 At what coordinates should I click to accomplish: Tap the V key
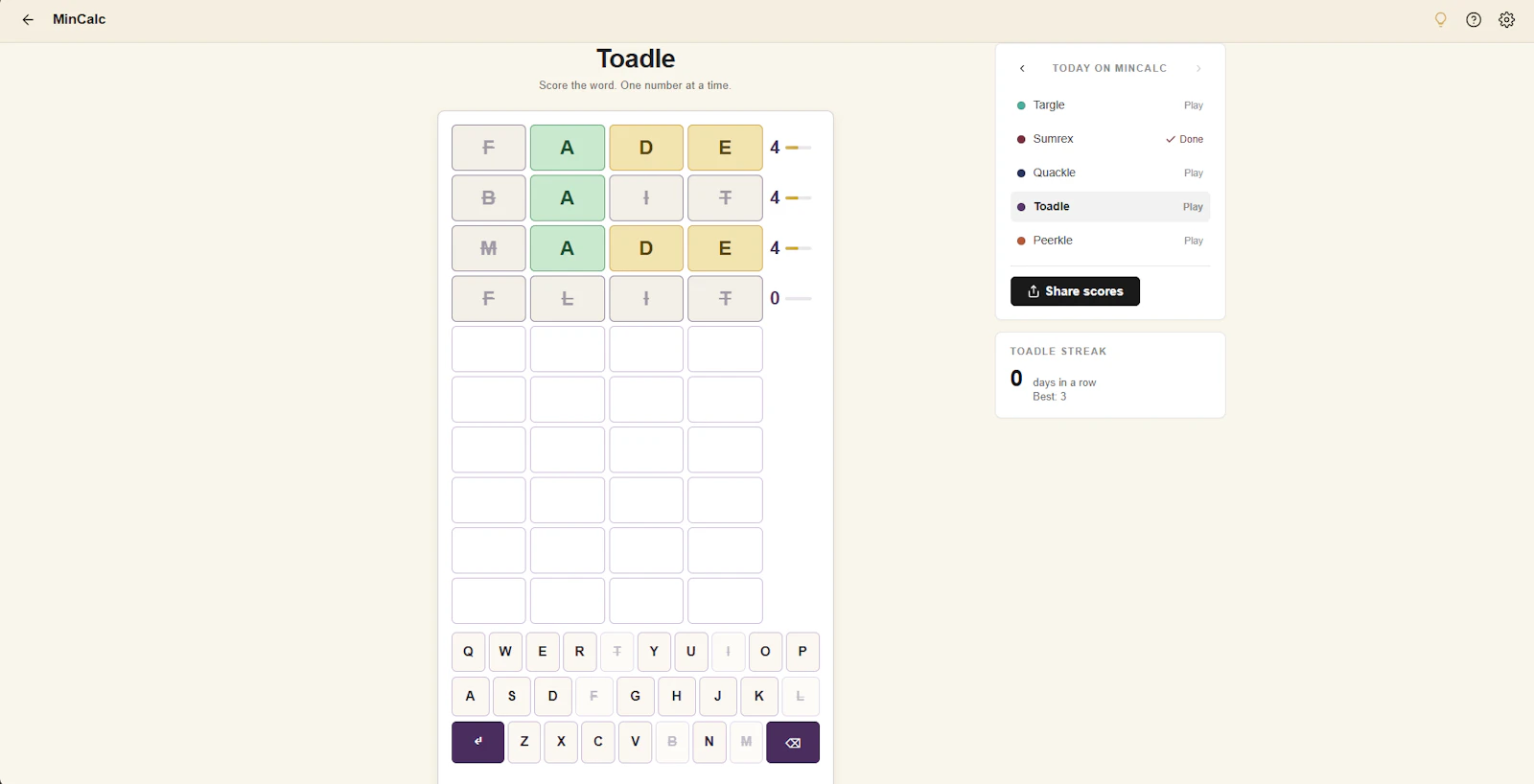[x=636, y=742]
